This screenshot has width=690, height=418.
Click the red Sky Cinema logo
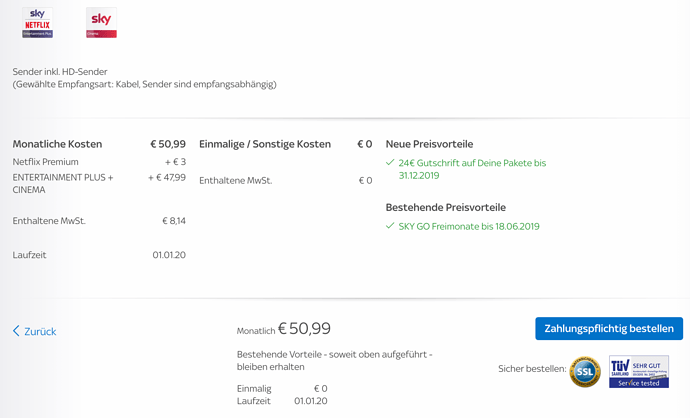(x=101, y=22)
